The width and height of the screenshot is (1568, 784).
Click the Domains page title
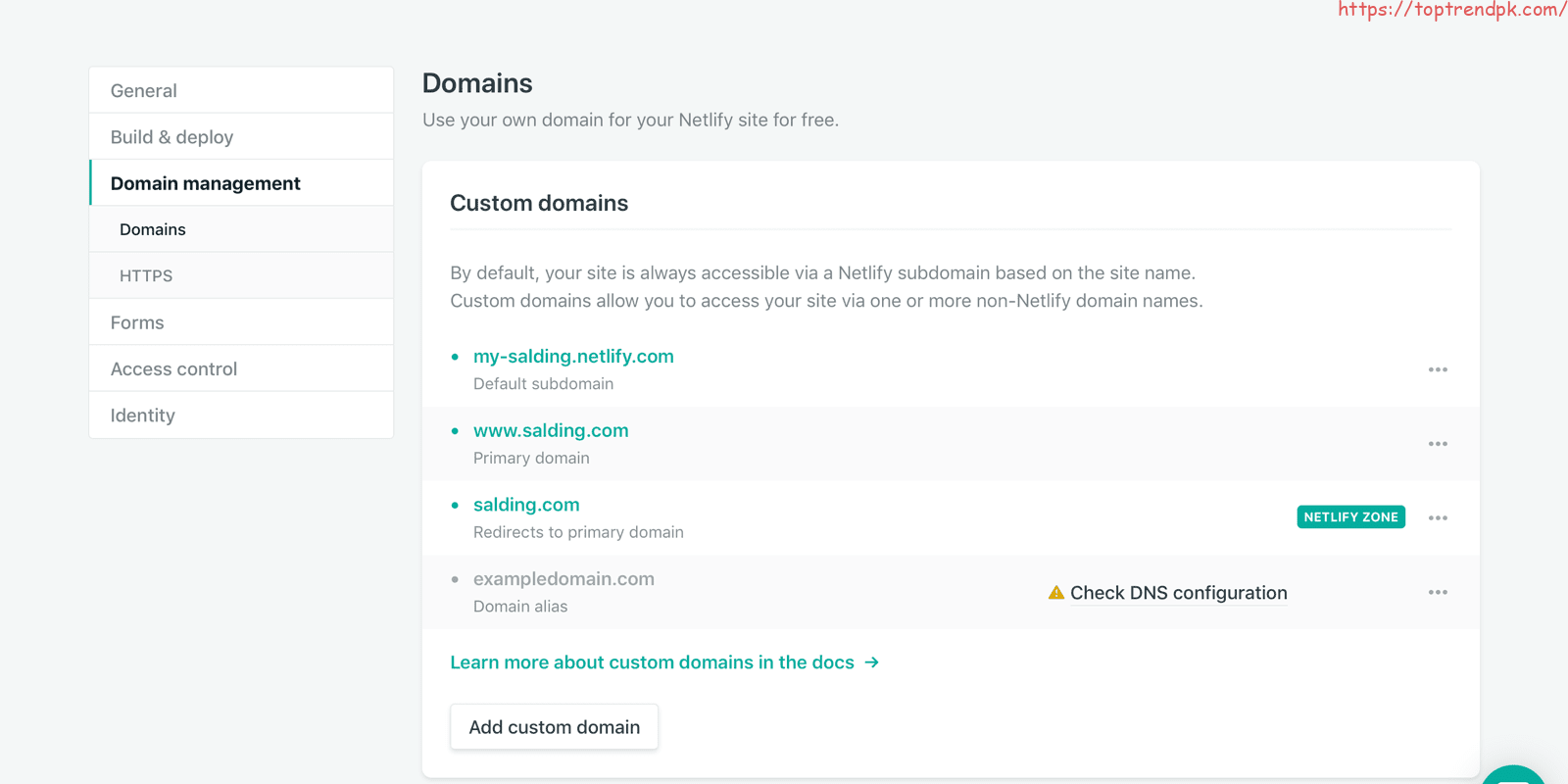[477, 83]
